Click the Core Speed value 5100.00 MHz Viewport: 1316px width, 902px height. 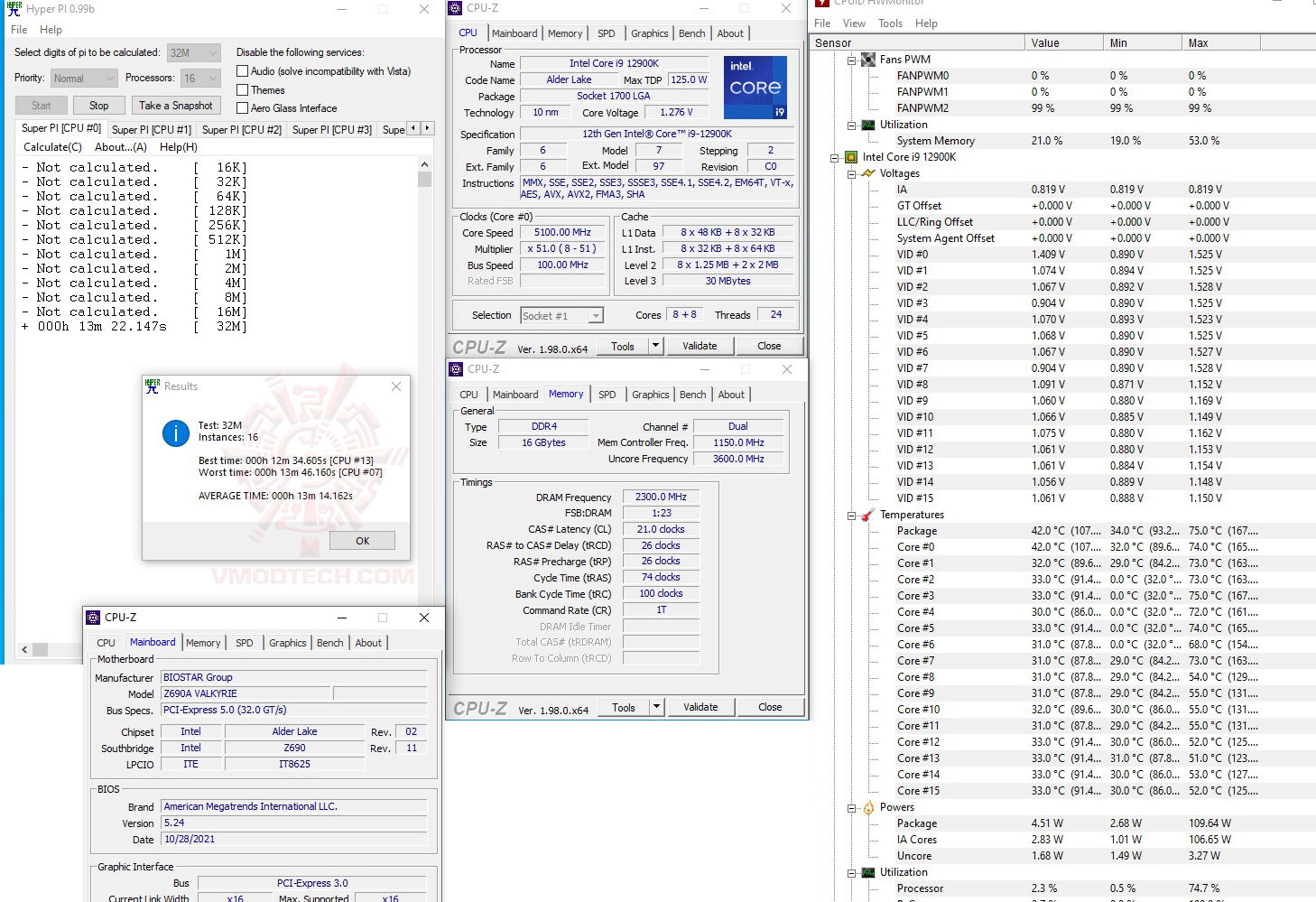[x=562, y=232]
